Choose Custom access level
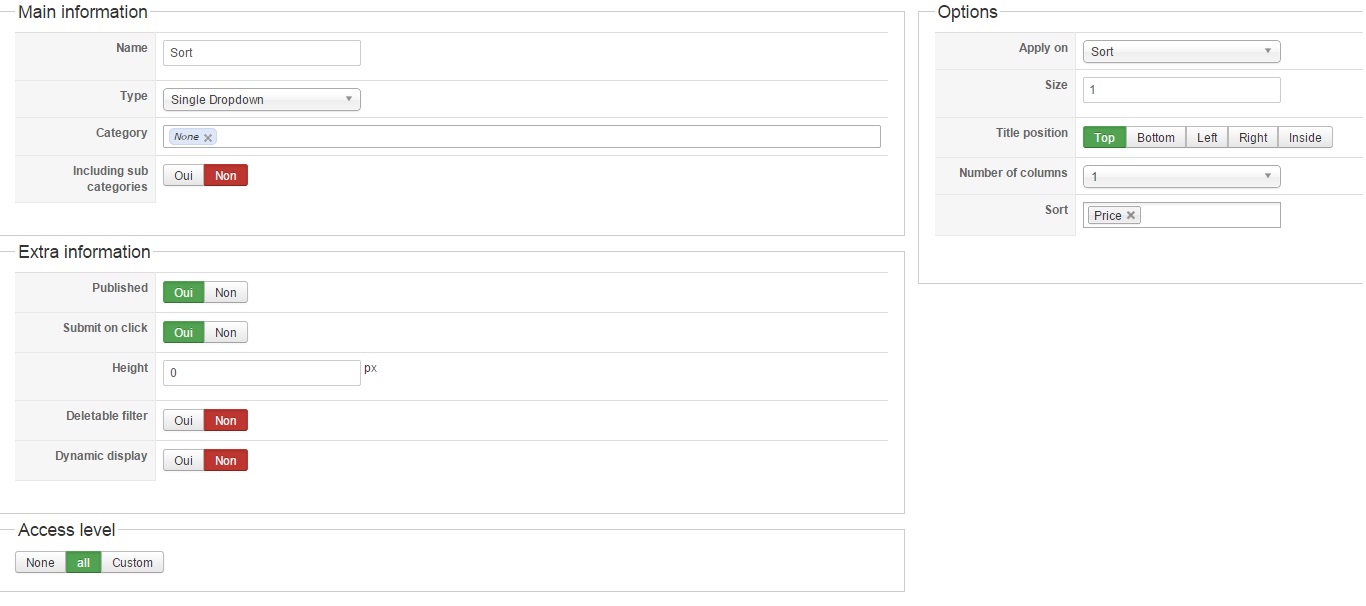Image resolution: width=1366 pixels, height=606 pixels. point(132,563)
